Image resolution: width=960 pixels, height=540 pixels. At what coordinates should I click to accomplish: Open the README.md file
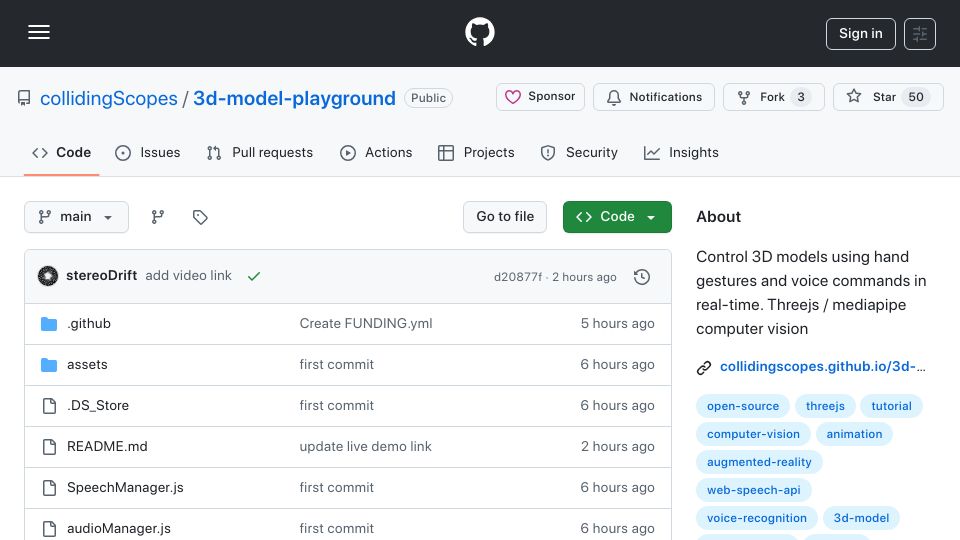coord(107,446)
